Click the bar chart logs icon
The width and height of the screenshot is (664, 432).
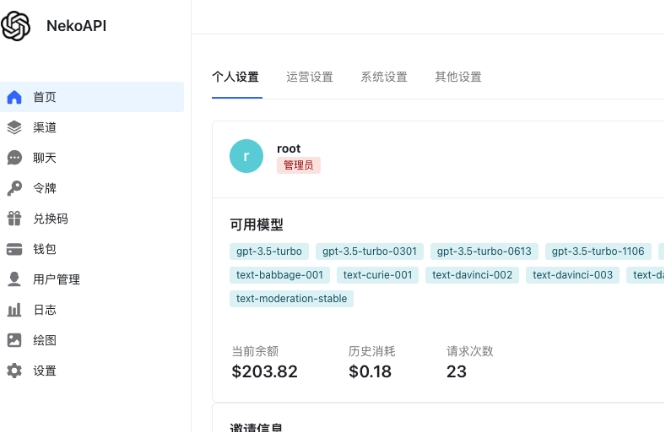click(14, 310)
